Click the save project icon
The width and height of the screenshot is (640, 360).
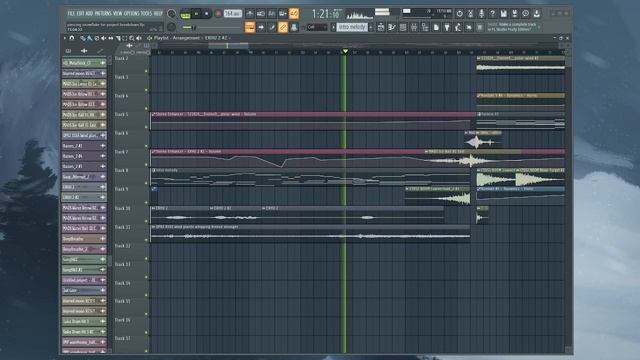[504, 13]
